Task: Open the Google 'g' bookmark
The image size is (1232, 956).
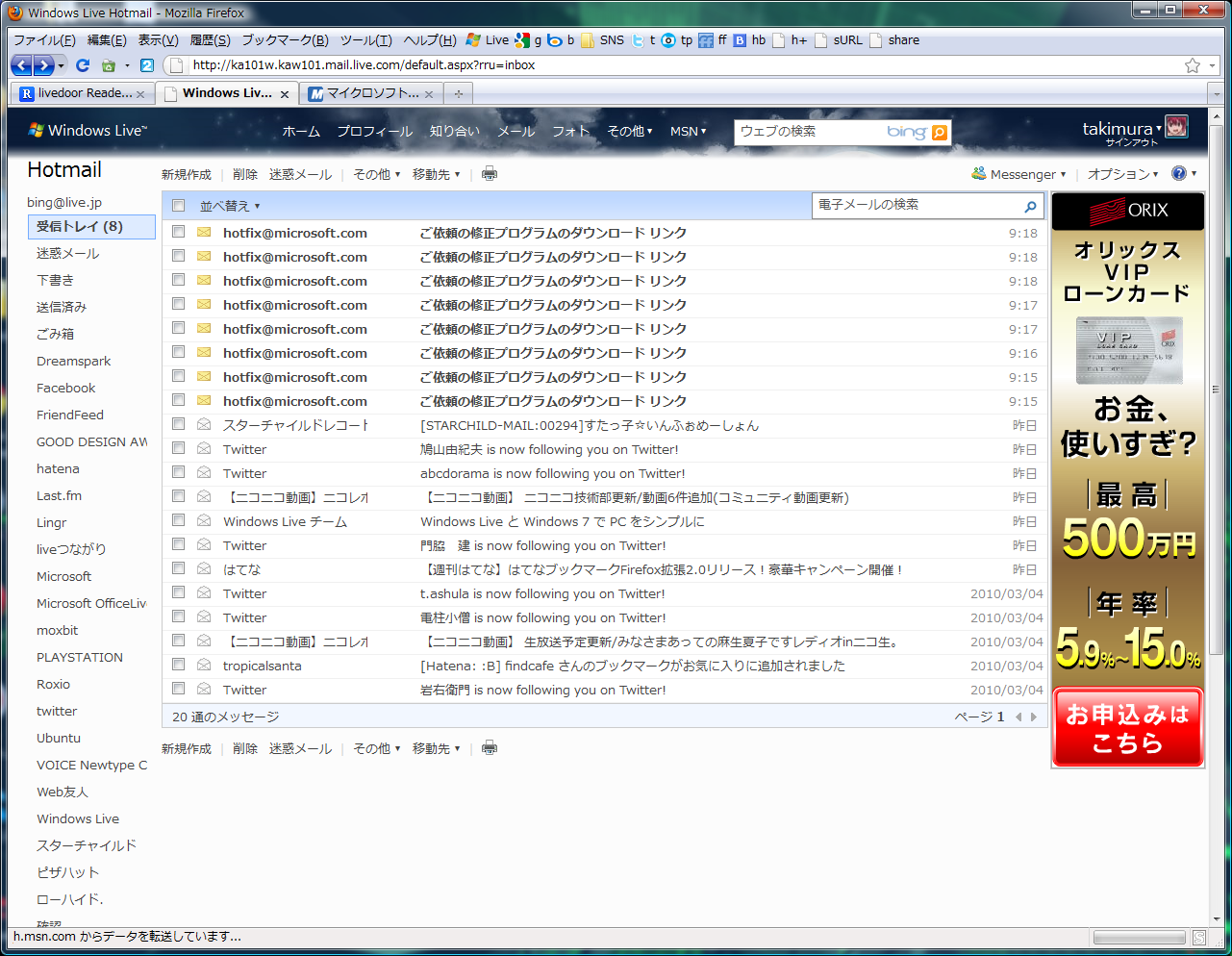Action: [528, 40]
